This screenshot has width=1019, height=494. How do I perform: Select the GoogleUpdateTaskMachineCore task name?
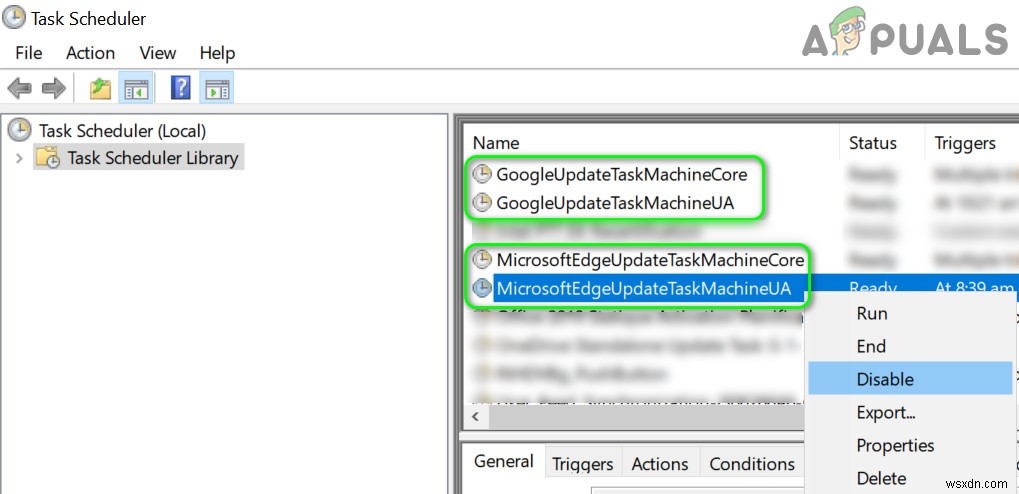(x=622, y=174)
